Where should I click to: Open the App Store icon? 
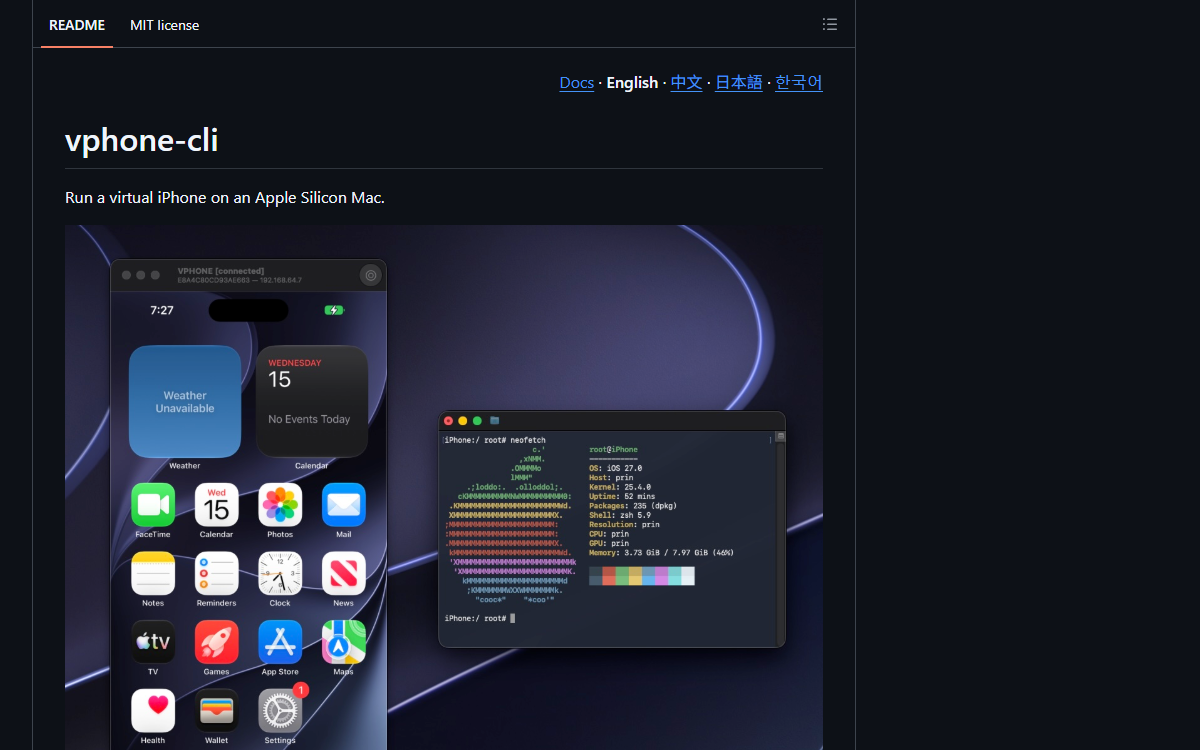[280, 642]
